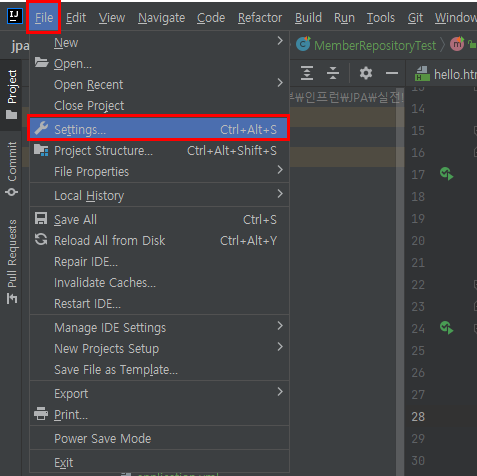The image size is (477, 476).
Task: Click the Expand All toolbar icon
Action: 307,73
